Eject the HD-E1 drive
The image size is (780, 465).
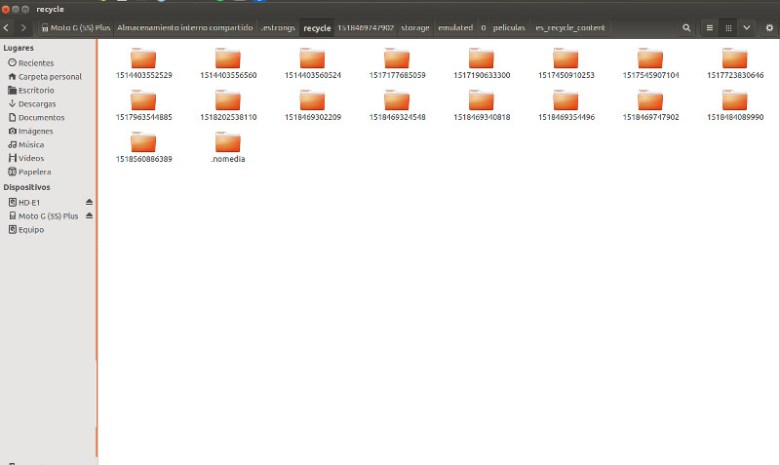tap(89, 202)
